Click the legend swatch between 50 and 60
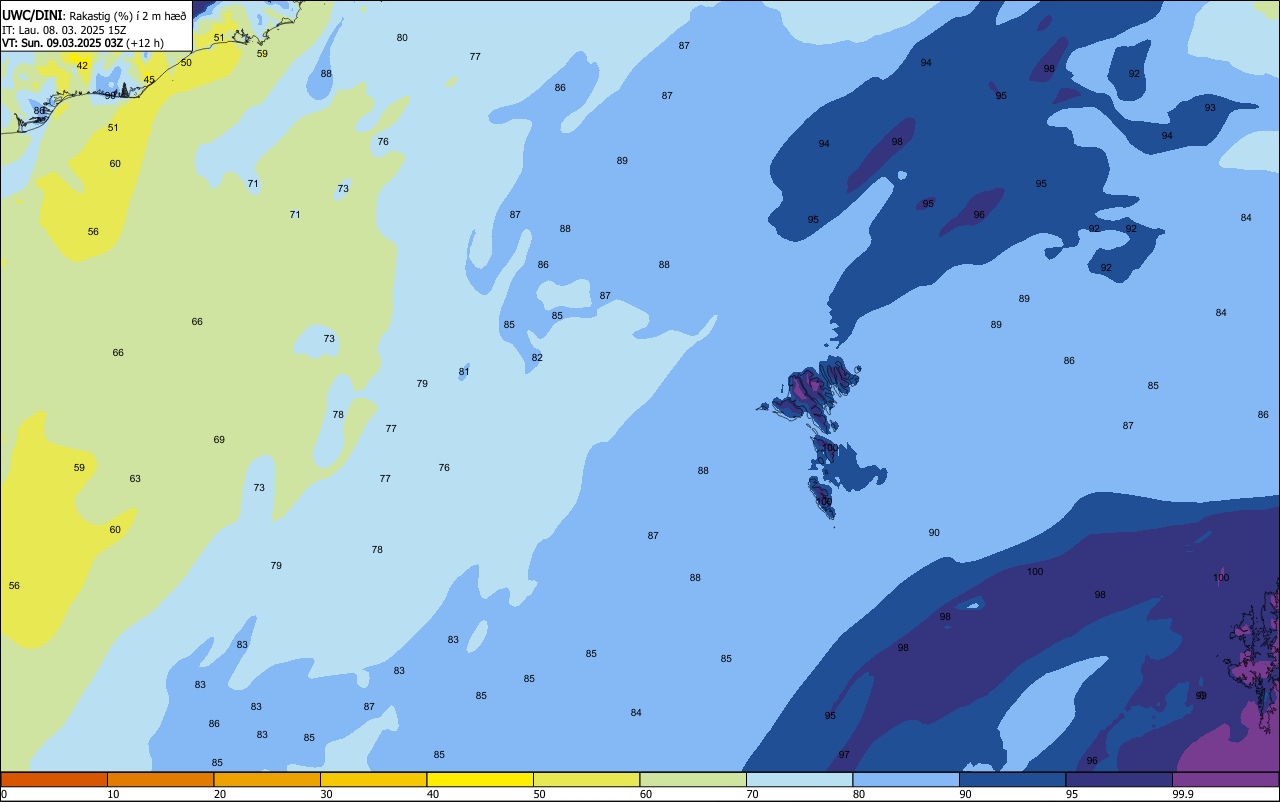Screen dimensions: 1280x802 [586, 779]
